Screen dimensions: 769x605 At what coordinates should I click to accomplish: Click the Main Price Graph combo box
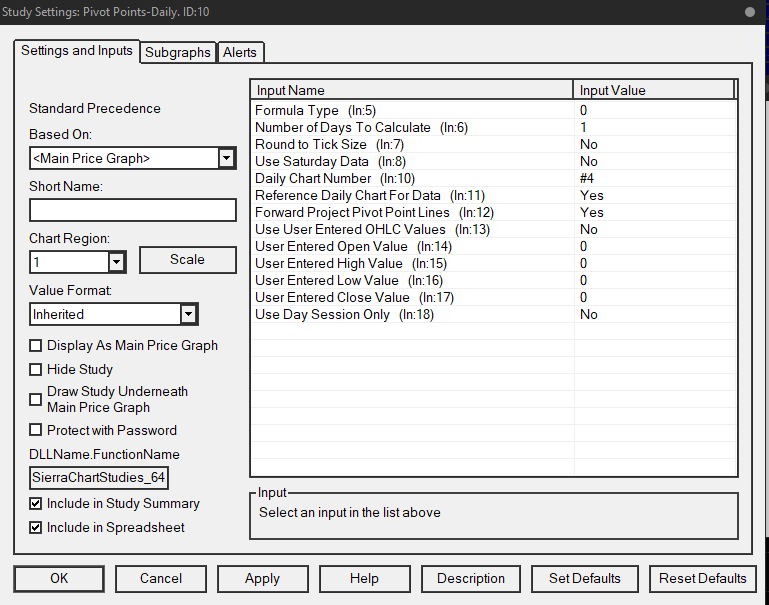[x=133, y=158]
